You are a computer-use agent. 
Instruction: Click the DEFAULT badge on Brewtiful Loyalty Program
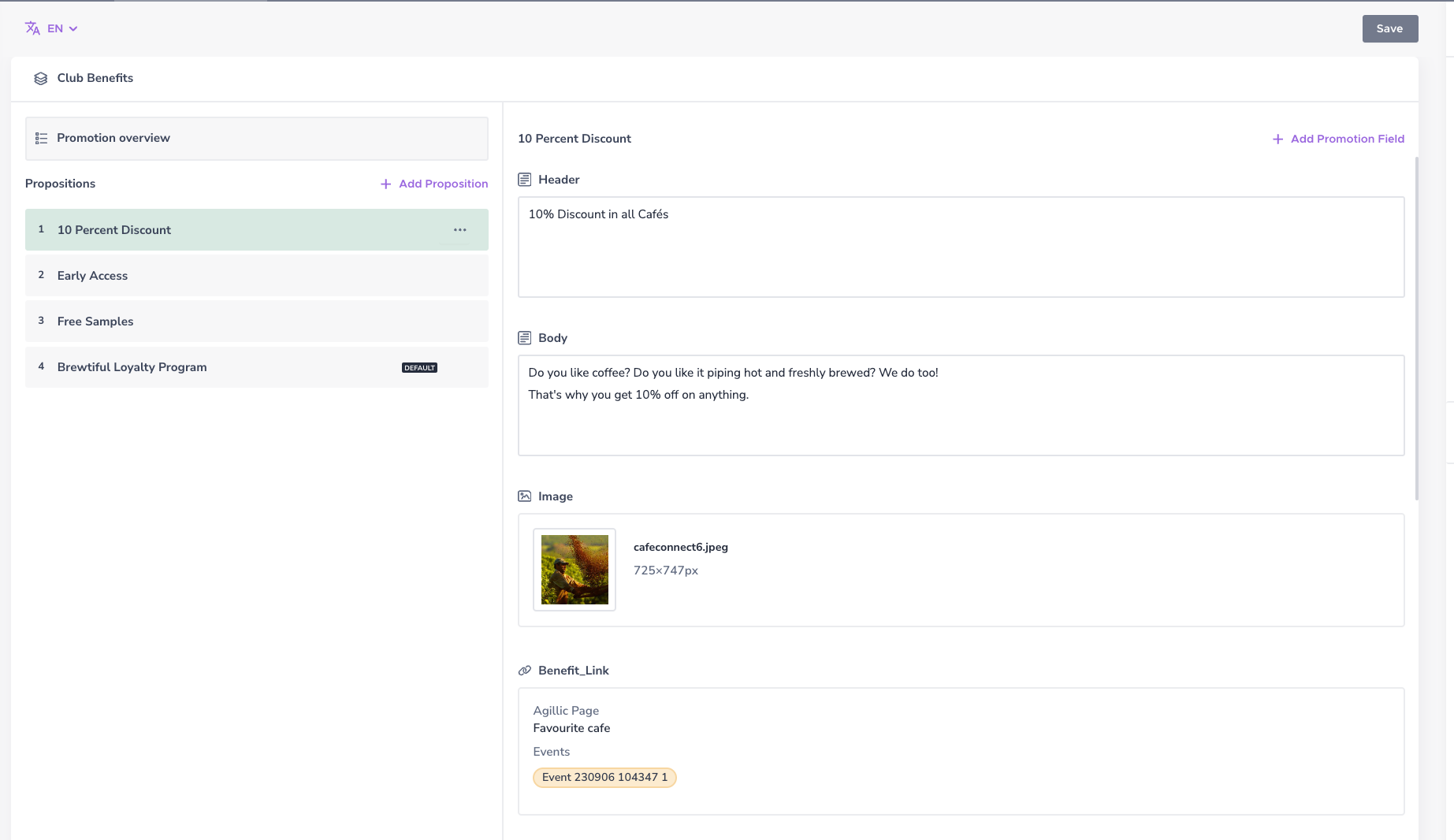coord(419,368)
